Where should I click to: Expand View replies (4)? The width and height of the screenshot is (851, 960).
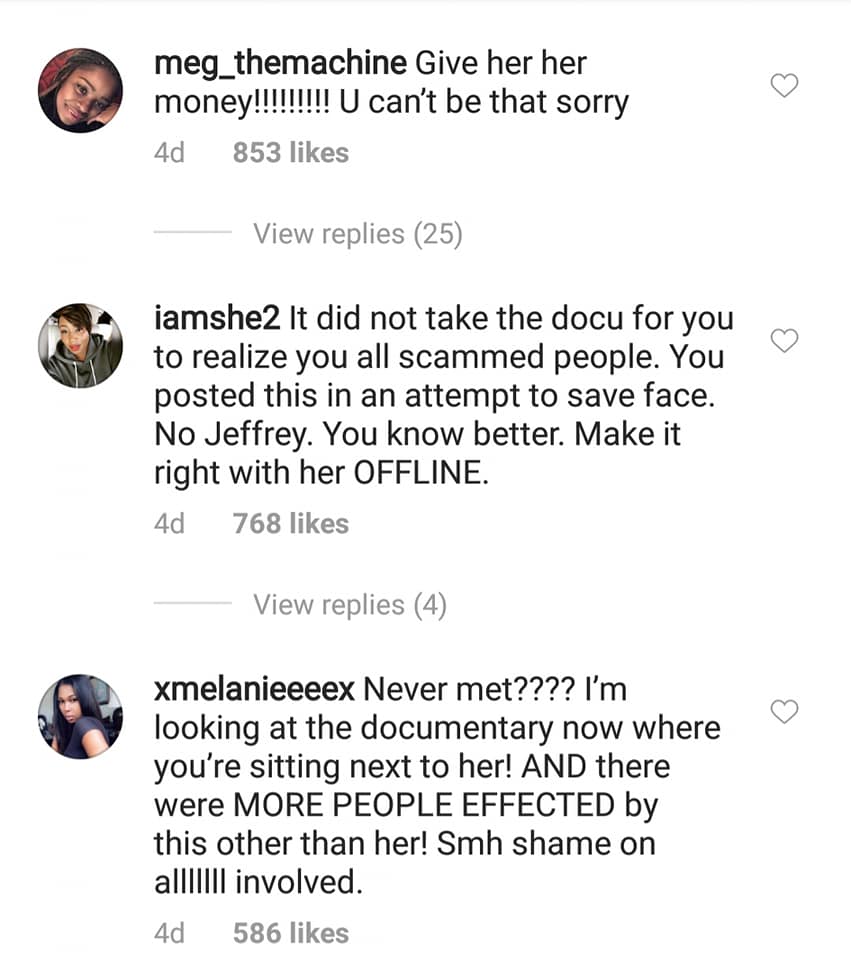point(349,605)
